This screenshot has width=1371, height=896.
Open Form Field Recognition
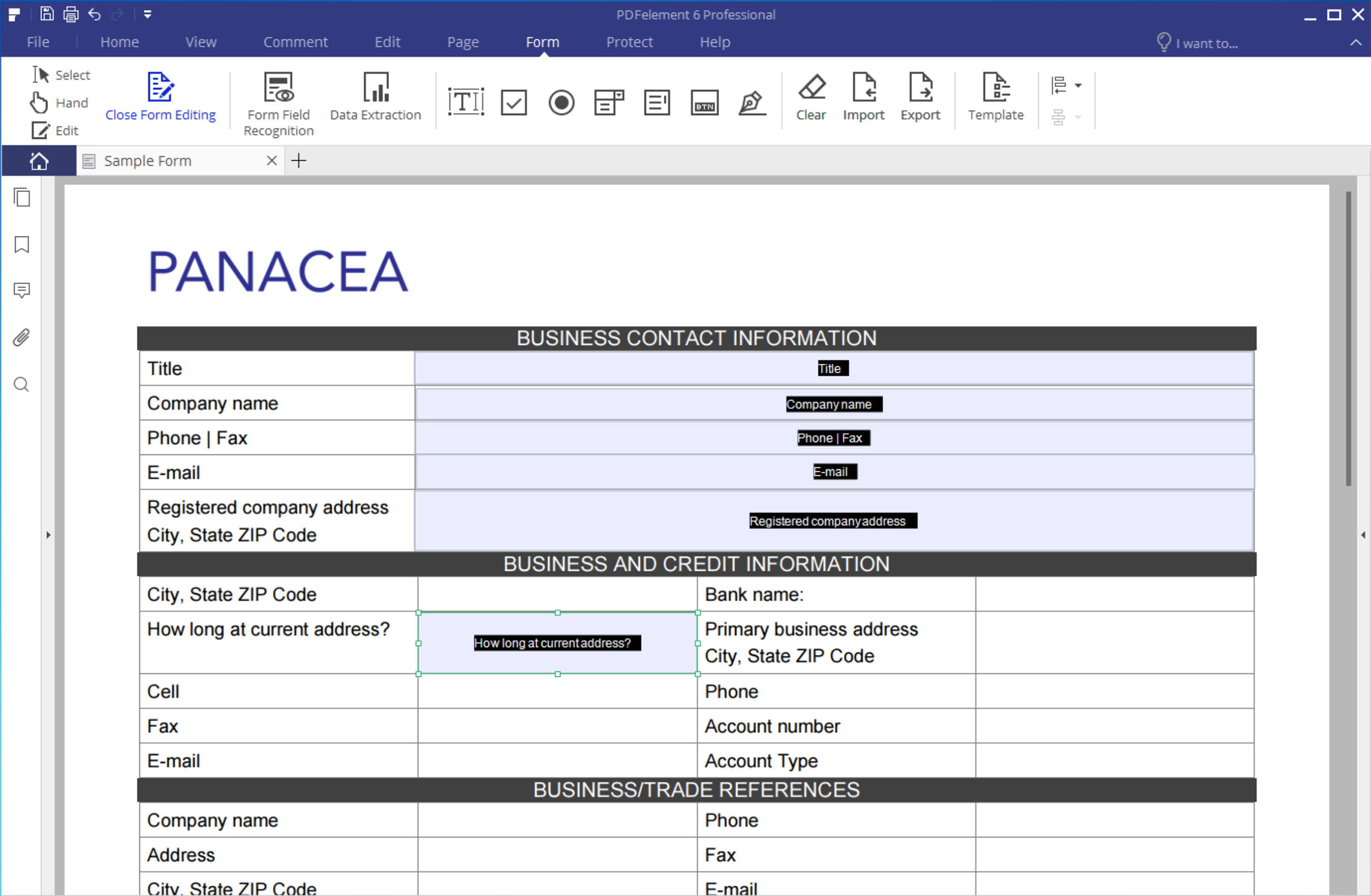tap(279, 104)
